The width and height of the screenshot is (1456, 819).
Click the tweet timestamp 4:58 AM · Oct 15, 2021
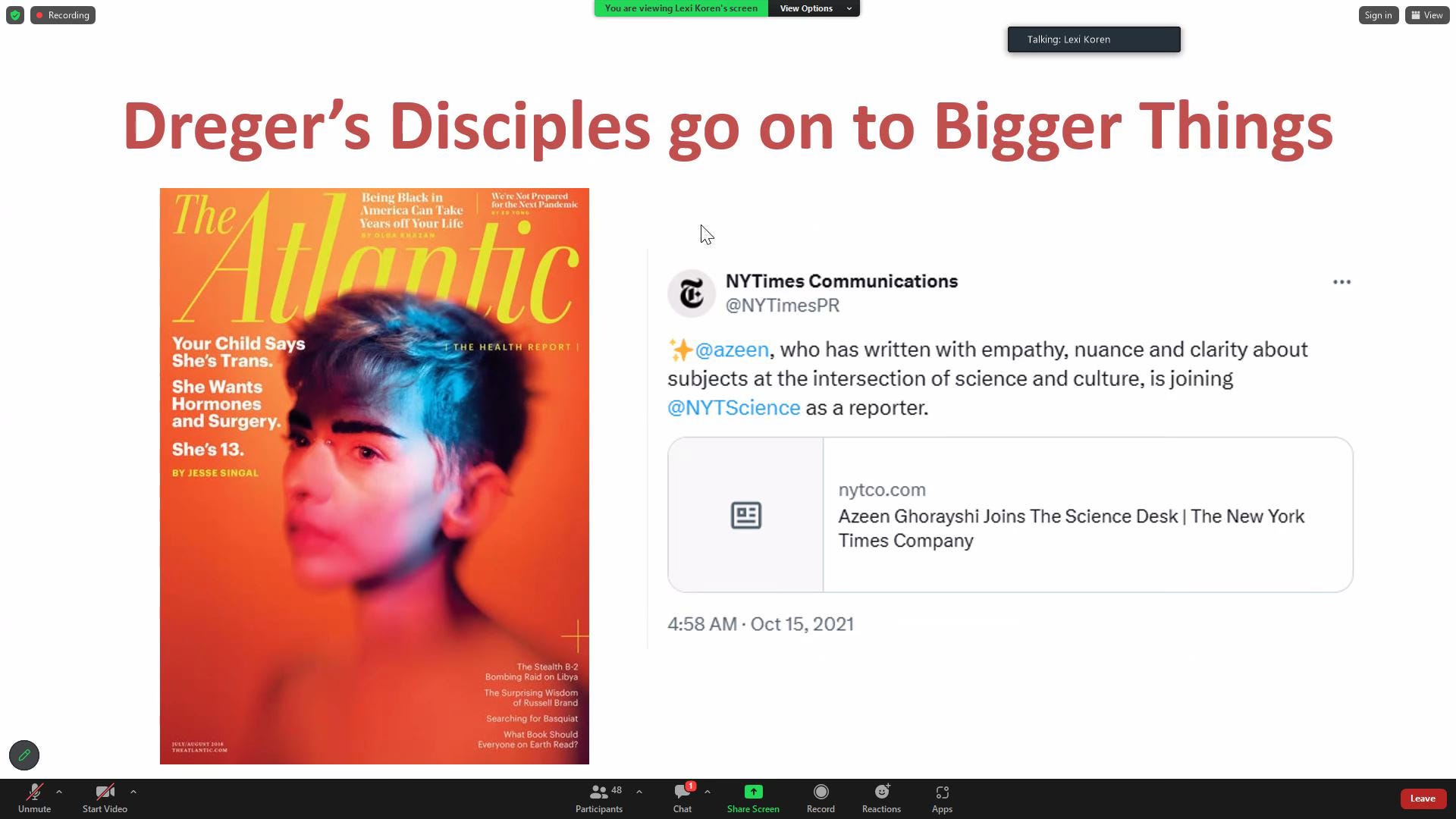click(761, 624)
